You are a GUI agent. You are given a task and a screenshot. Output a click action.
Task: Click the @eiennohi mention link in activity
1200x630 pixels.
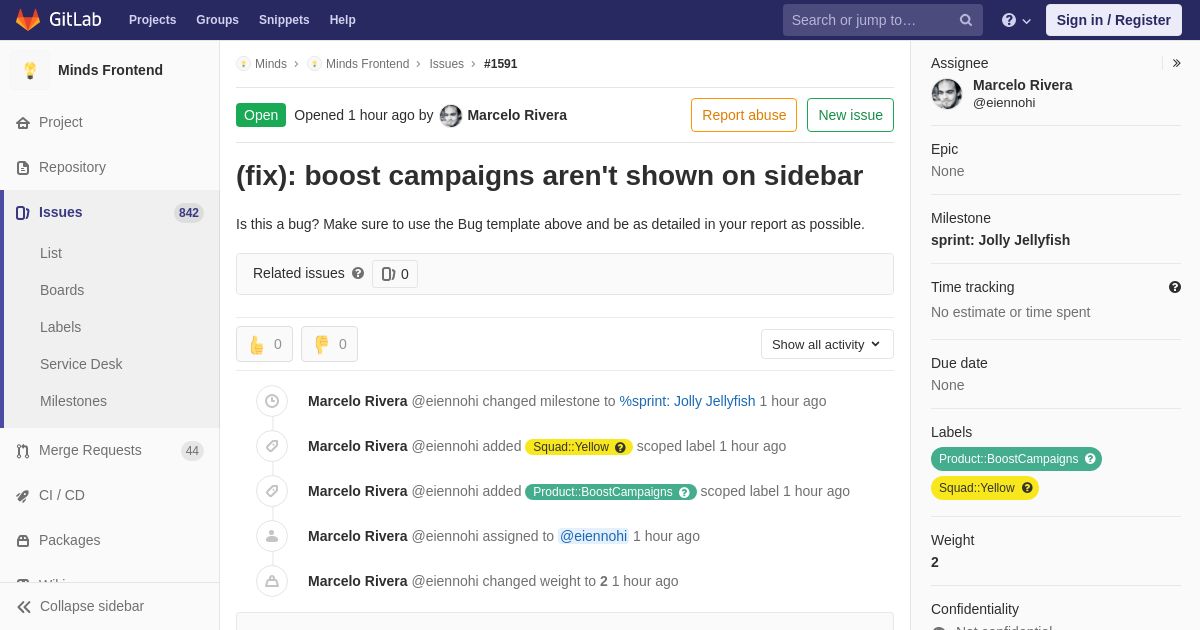593,536
